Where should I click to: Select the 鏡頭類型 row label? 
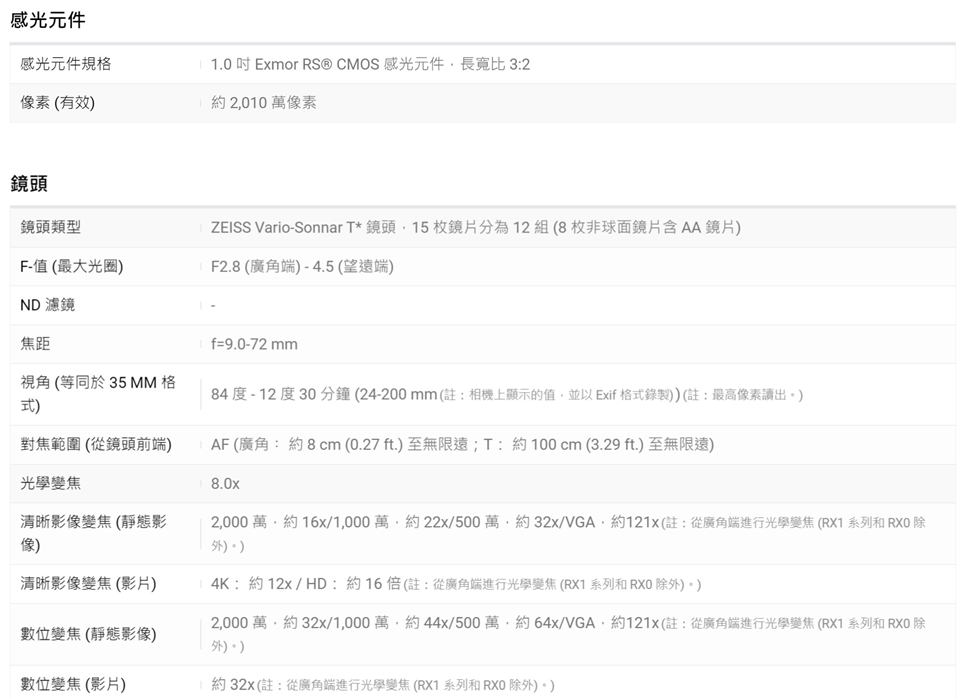coord(51,227)
